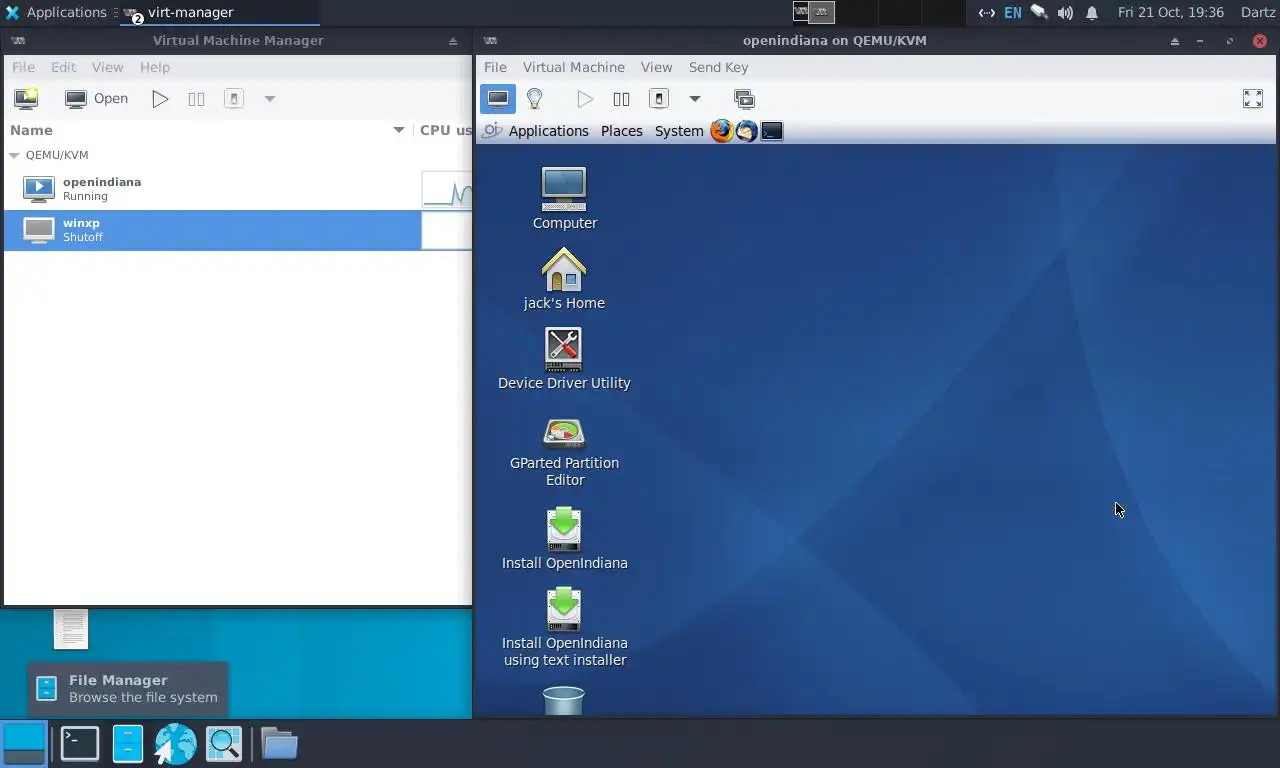Select the Computer desktop icon
This screenshot has width=1280, height=768.
point(564,198)
